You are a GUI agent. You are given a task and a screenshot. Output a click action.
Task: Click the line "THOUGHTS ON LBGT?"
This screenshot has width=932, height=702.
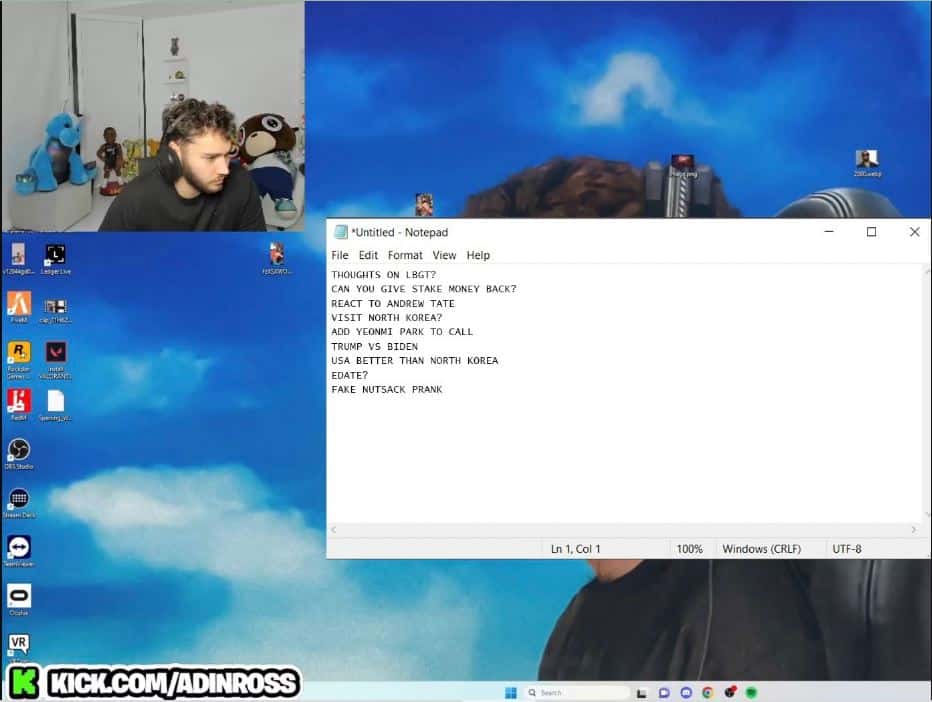383,275
